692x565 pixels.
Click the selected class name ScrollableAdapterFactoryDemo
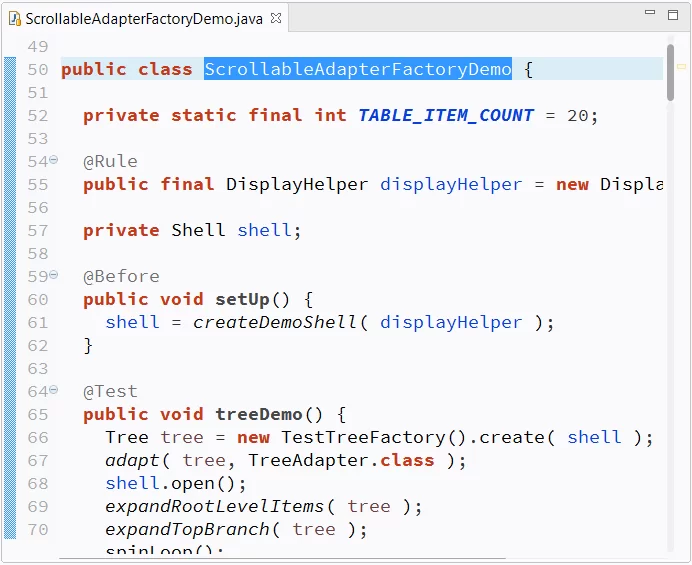[357, 69]
